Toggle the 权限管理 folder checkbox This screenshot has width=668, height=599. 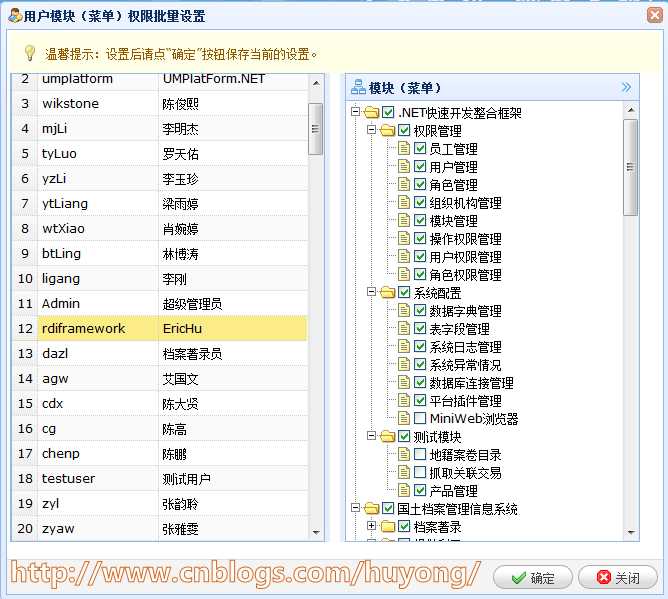(x=404, y=130)
